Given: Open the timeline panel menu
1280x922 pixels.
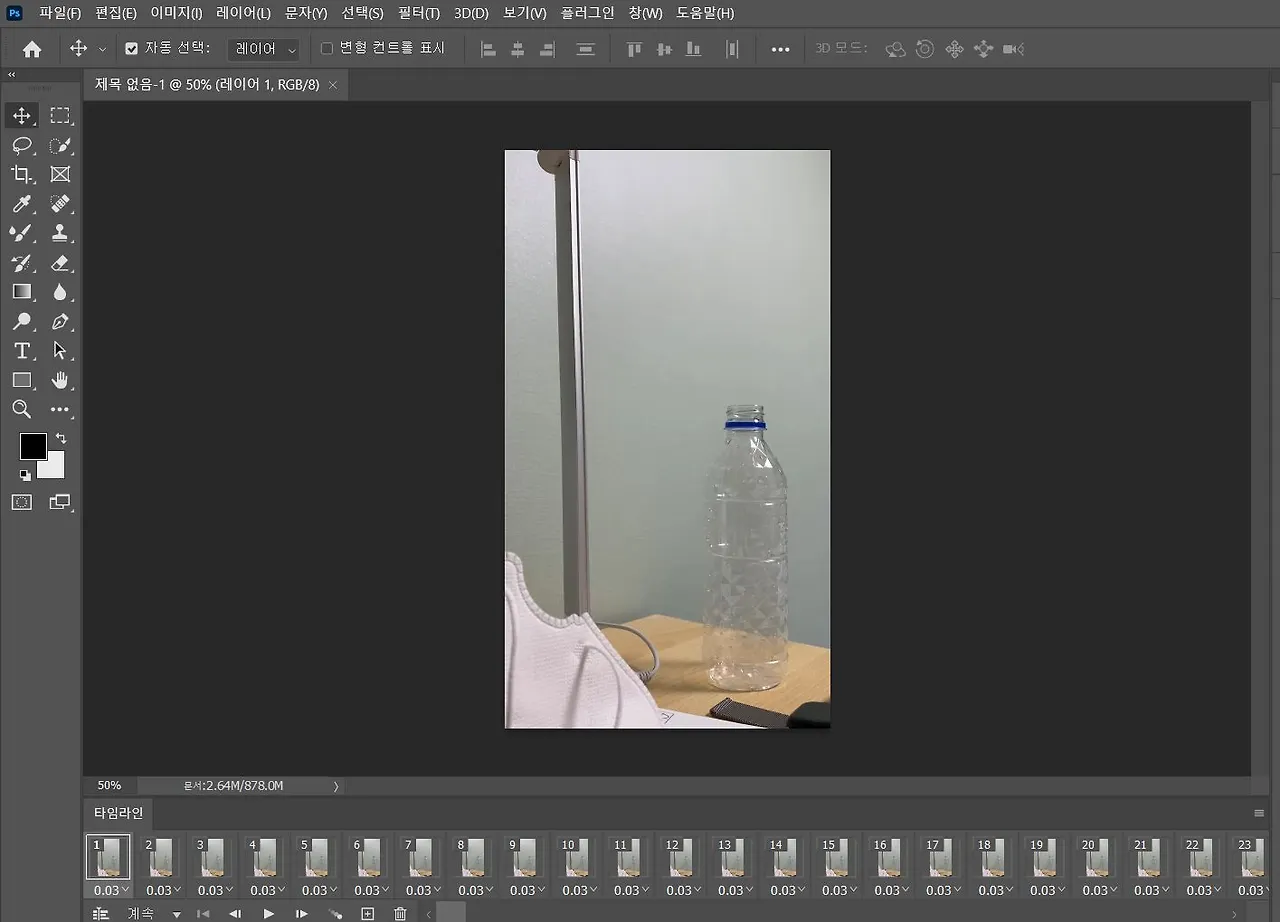Looking at the screenshot, I should tap(1259, 813).
